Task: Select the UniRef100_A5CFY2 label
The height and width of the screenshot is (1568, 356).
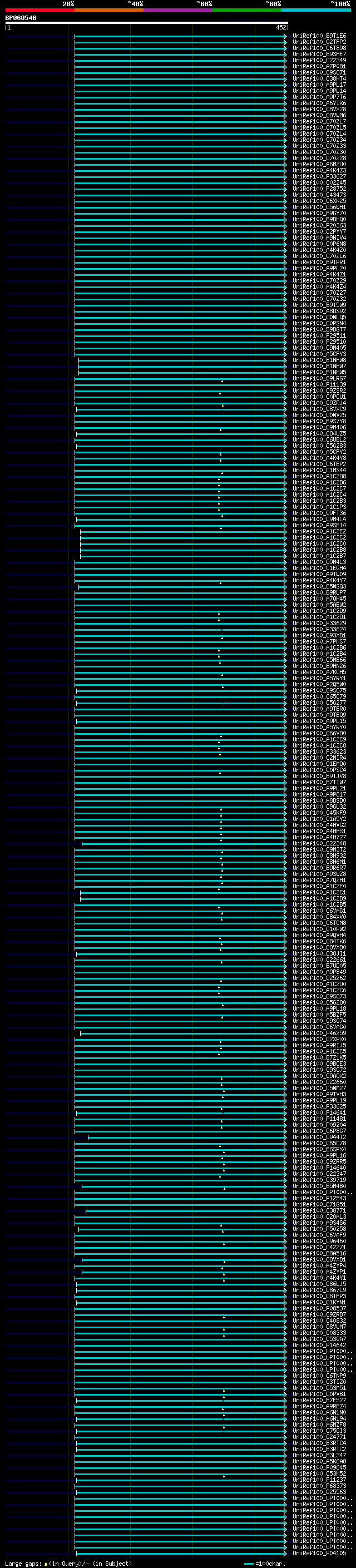Action: pos(319,452)
